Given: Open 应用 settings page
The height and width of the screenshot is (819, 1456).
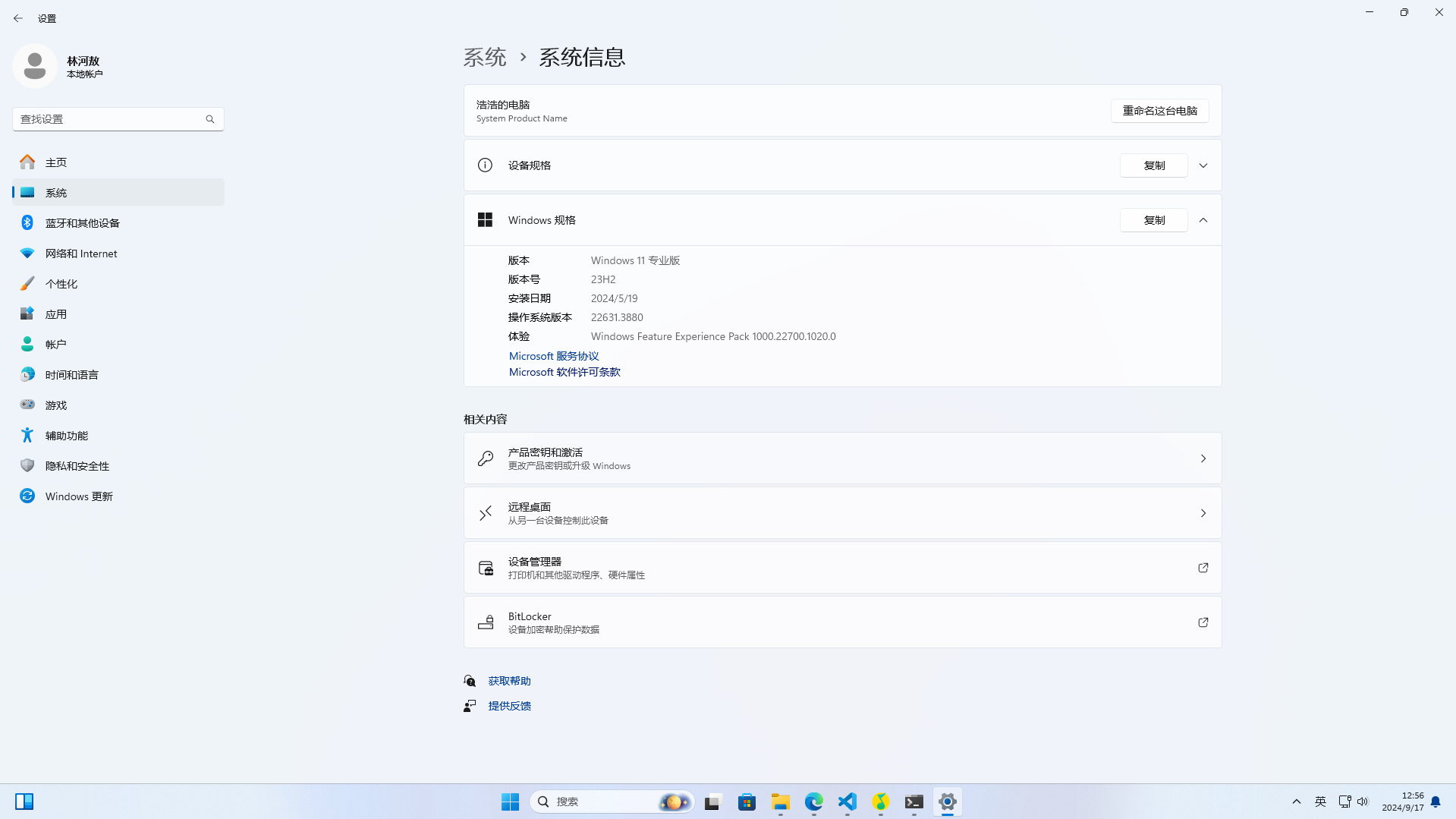Looking at the screenshot, I should coord(118,314).
